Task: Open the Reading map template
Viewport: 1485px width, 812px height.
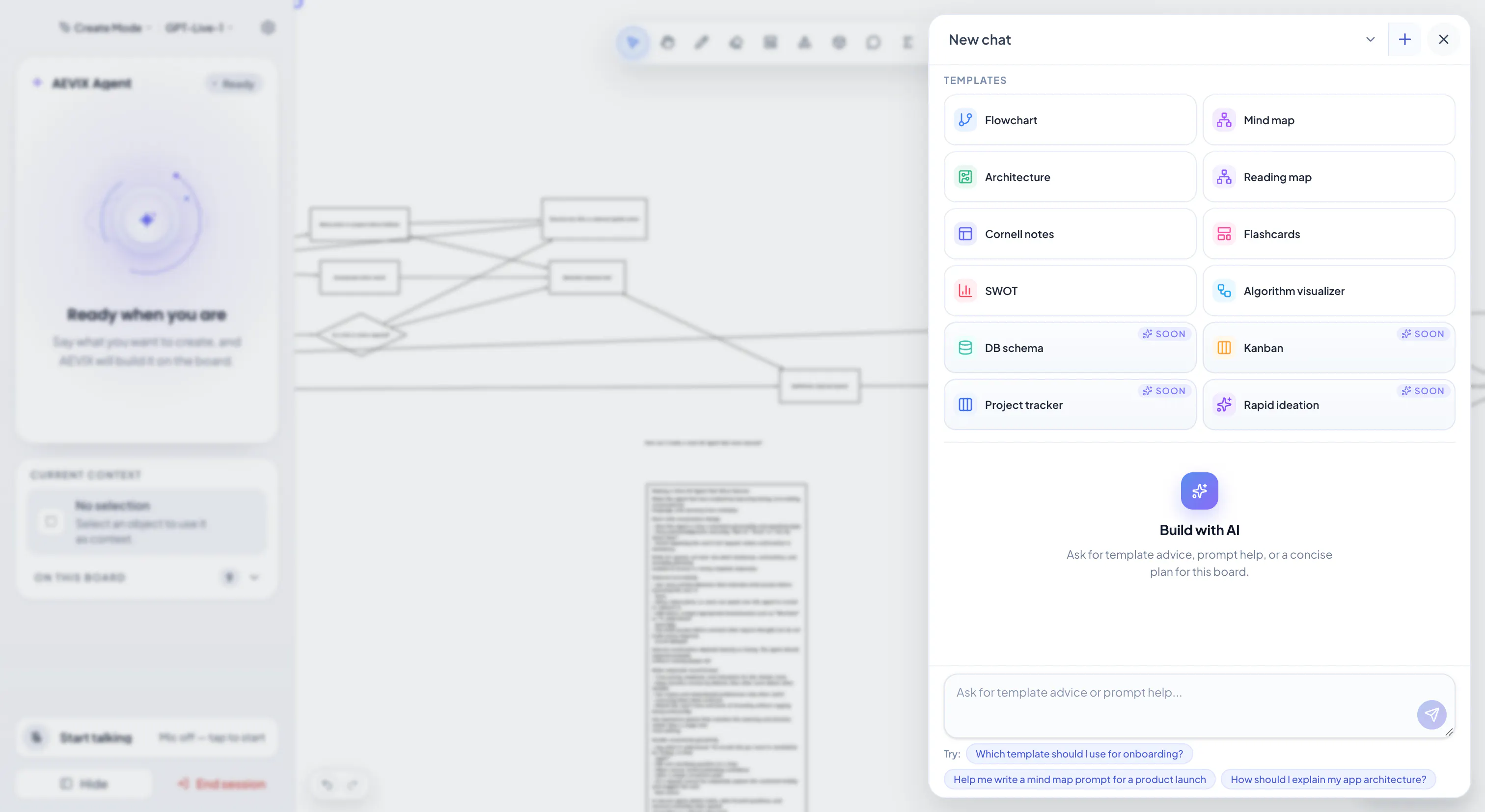Action: tap(1329, 177)
